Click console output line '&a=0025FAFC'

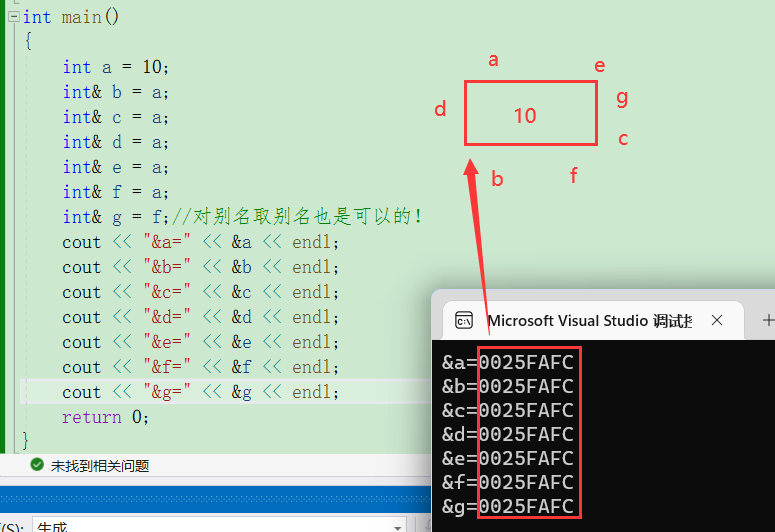(x=508, y=362)
